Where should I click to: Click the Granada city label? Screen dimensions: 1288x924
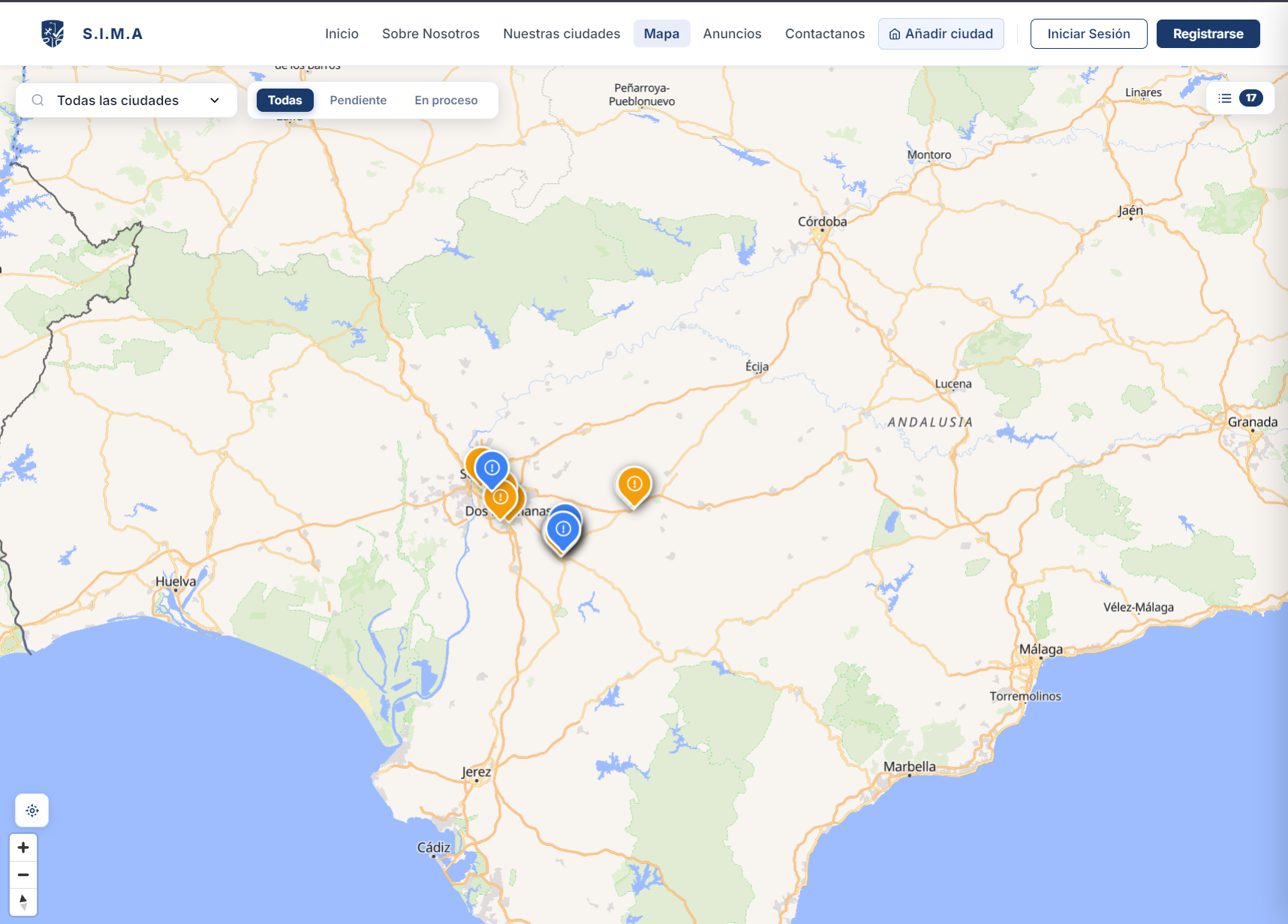coord(1253,422)
